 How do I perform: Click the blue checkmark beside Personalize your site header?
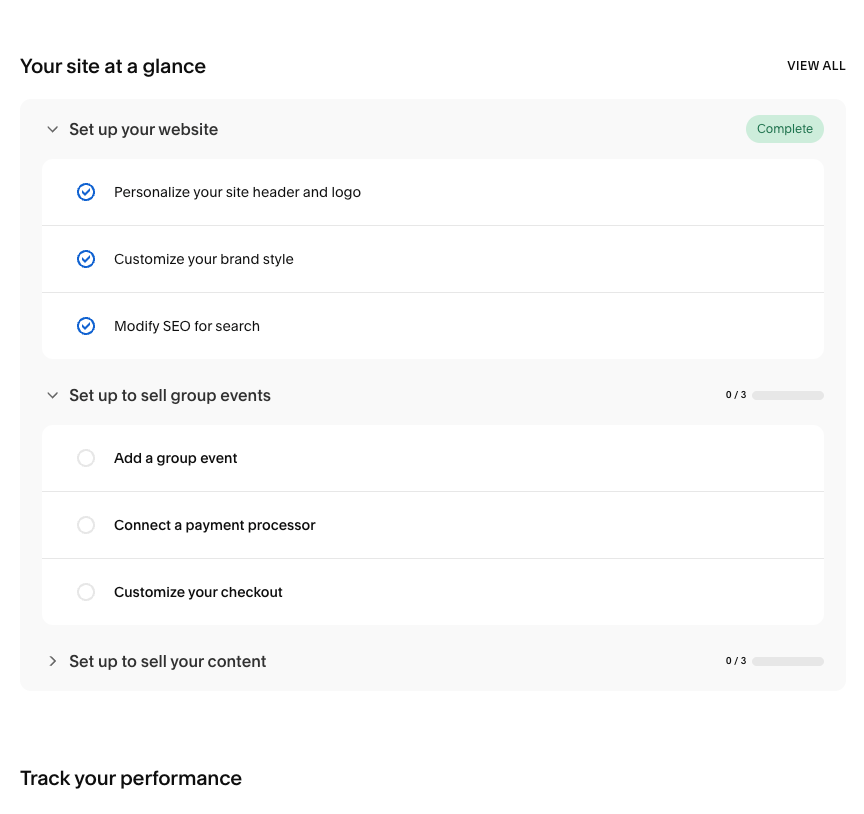pyautogui.click(x=86, y=192)
